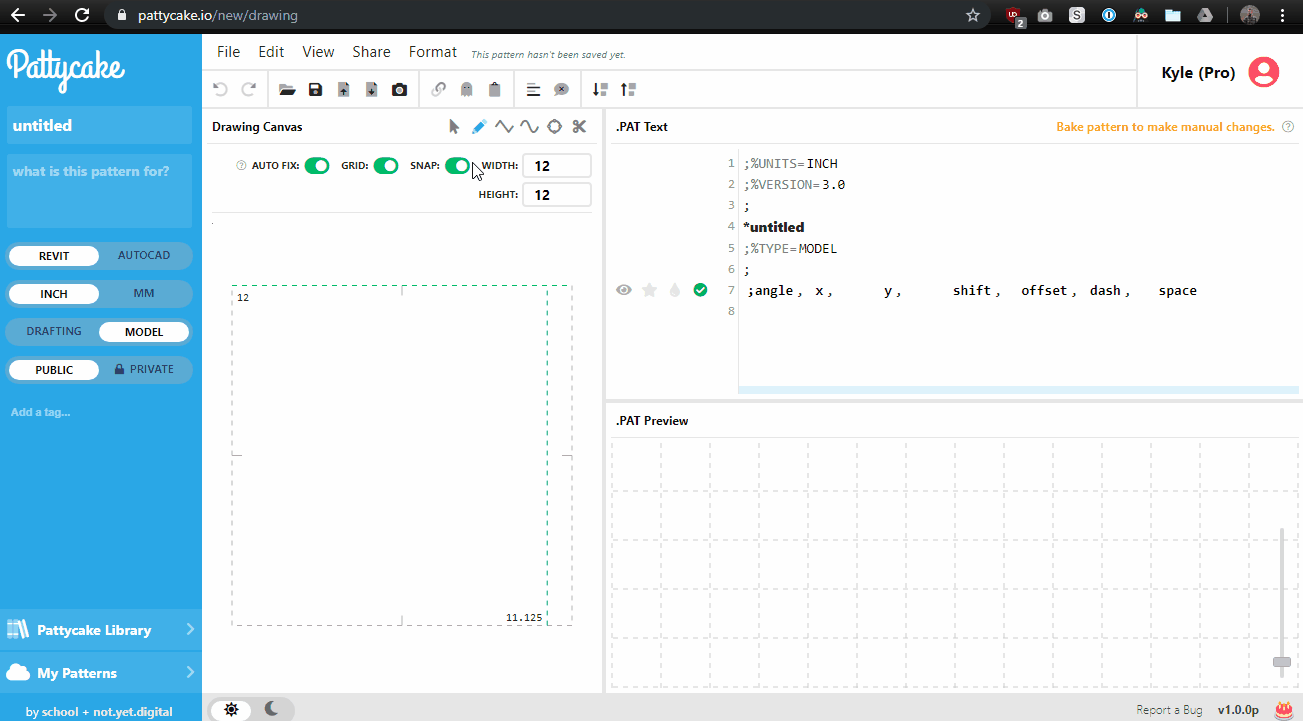Select the polygon drawing tool
This screenshot has width=1303, height=721.
(x=554, y=126)
